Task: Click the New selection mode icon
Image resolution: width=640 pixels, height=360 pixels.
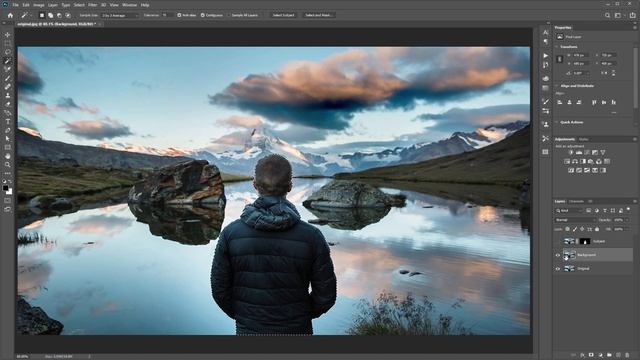Action: pyautogui.click(x=42, y=16)
